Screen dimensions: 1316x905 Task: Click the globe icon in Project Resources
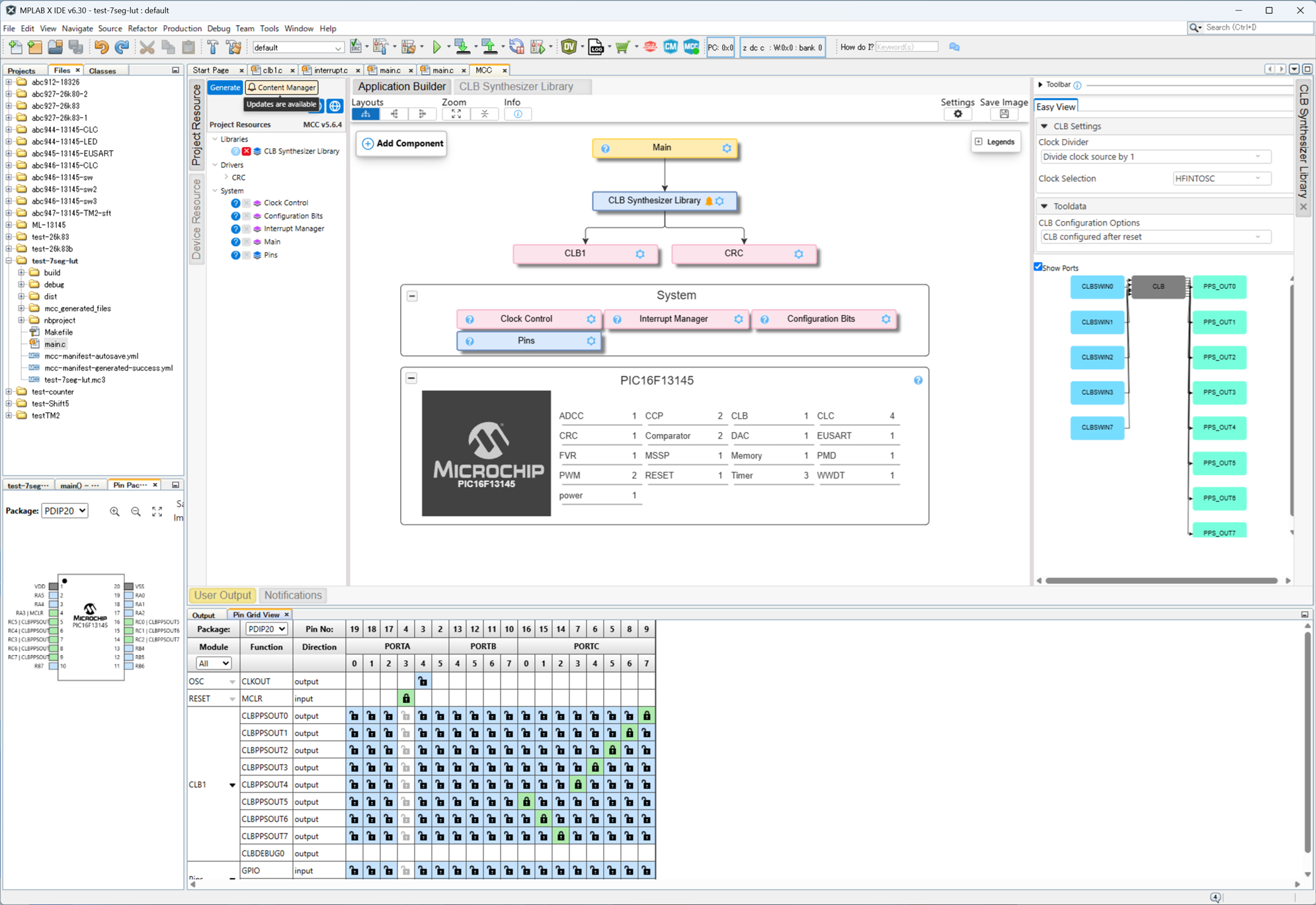(335, 106)
